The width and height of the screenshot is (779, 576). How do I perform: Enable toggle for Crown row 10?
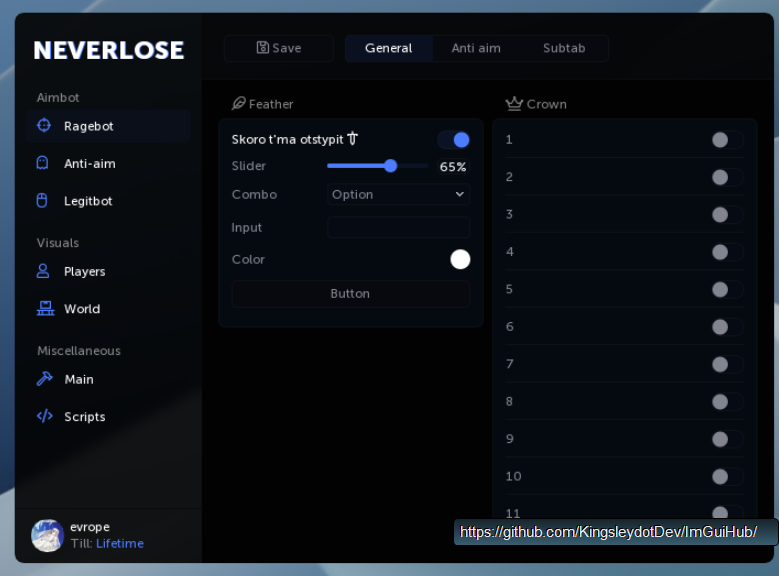click(x=727, y=477)
